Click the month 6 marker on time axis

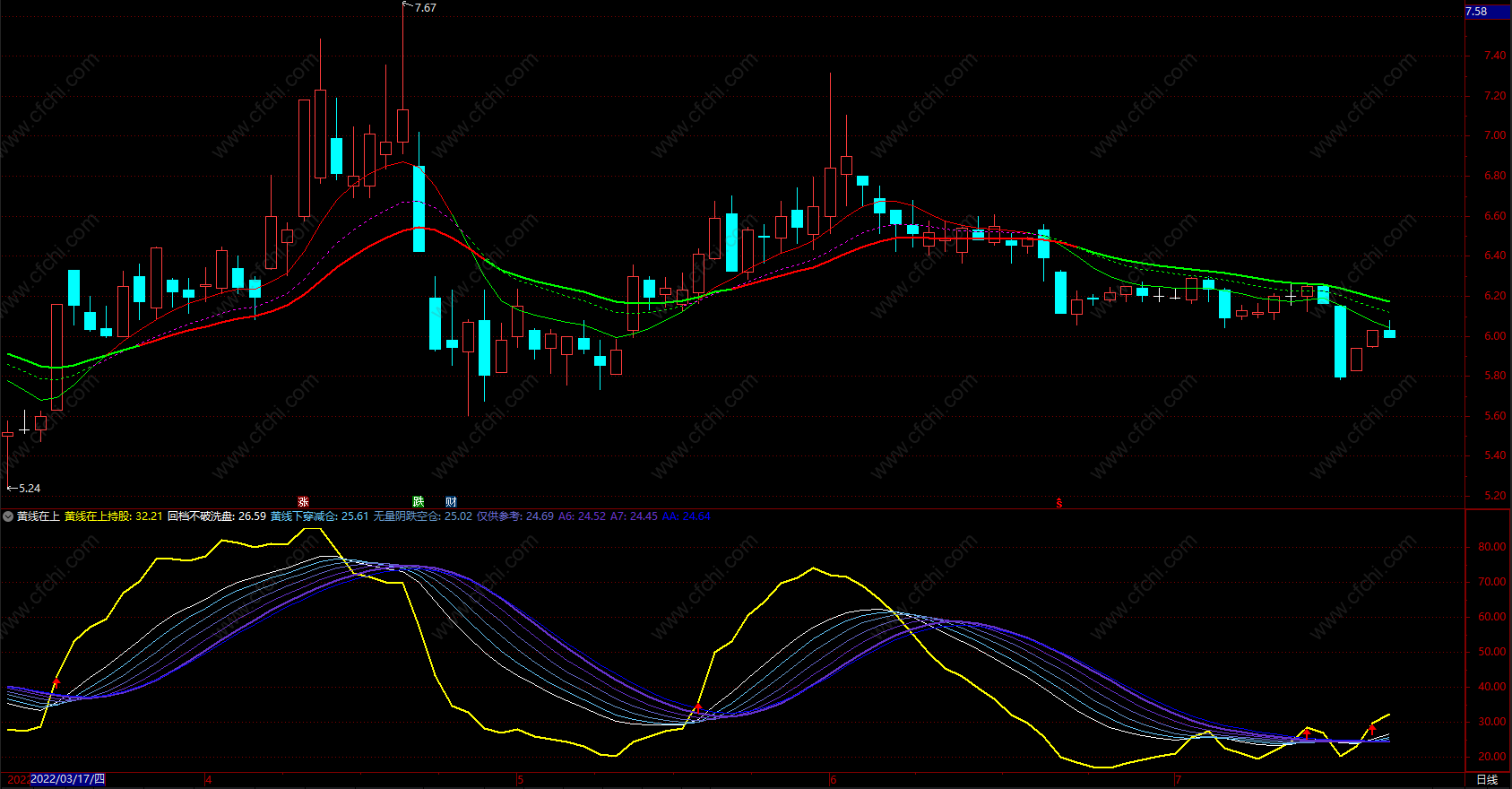click(x=834, y=780)
